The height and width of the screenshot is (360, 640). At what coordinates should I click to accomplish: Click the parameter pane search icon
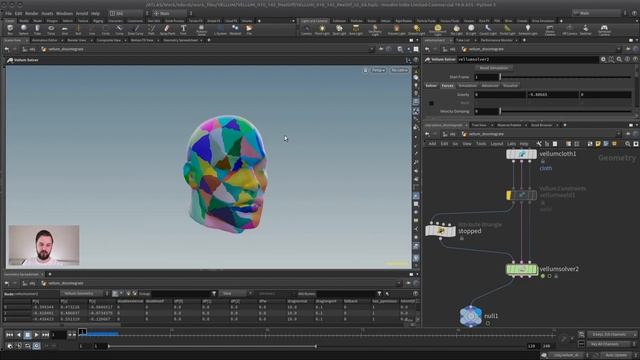pos(619,60)
